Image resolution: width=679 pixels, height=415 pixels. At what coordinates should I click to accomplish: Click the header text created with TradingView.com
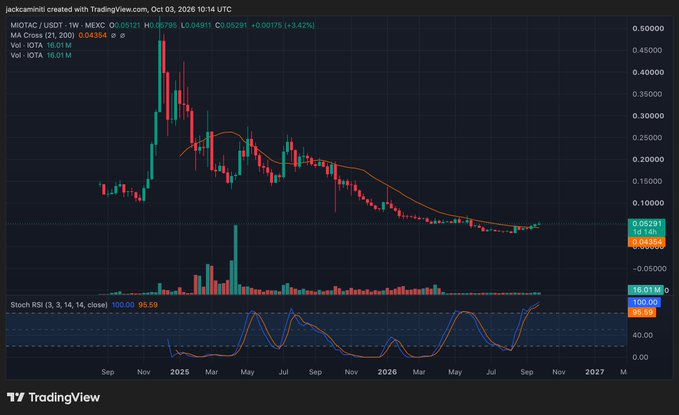(x=97, y=9)
